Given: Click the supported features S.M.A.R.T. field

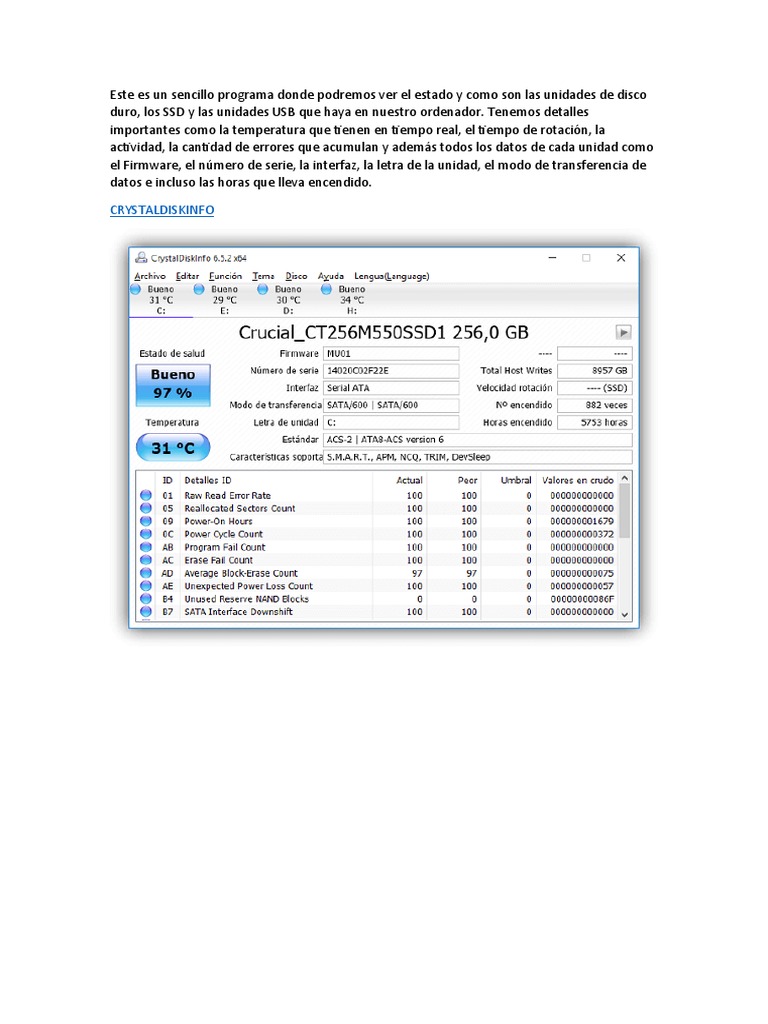Looking at the screenshot, I should pyautogui.click(x=477, y=457).
